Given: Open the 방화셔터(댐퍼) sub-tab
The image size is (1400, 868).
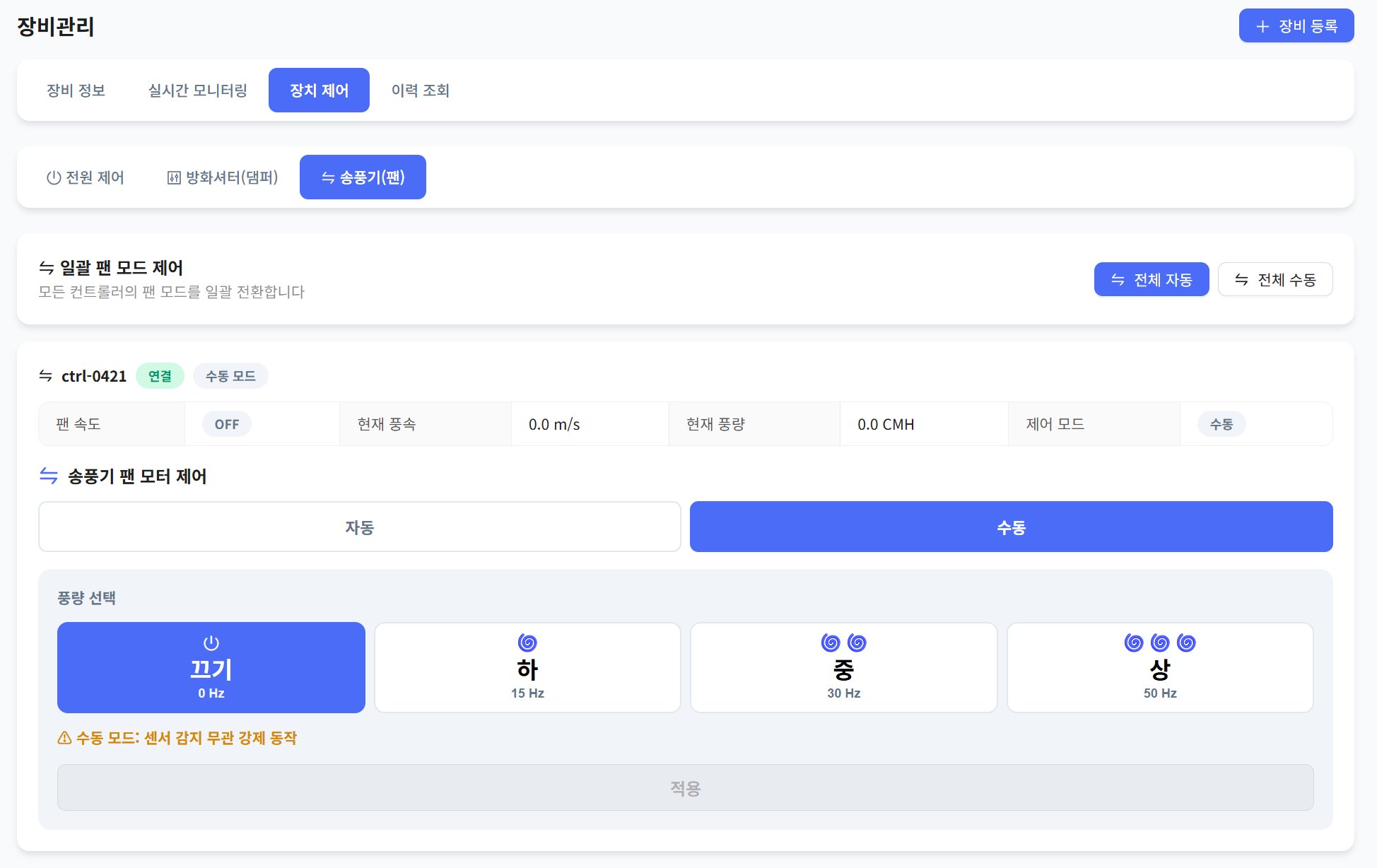Looking at the screenshot, I should 222,178.
